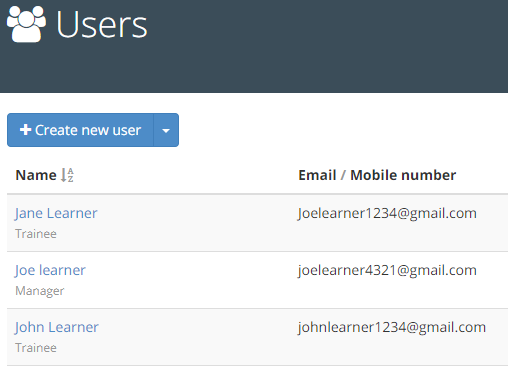Click the blank area of Joe learner's row

coord(193,280)
